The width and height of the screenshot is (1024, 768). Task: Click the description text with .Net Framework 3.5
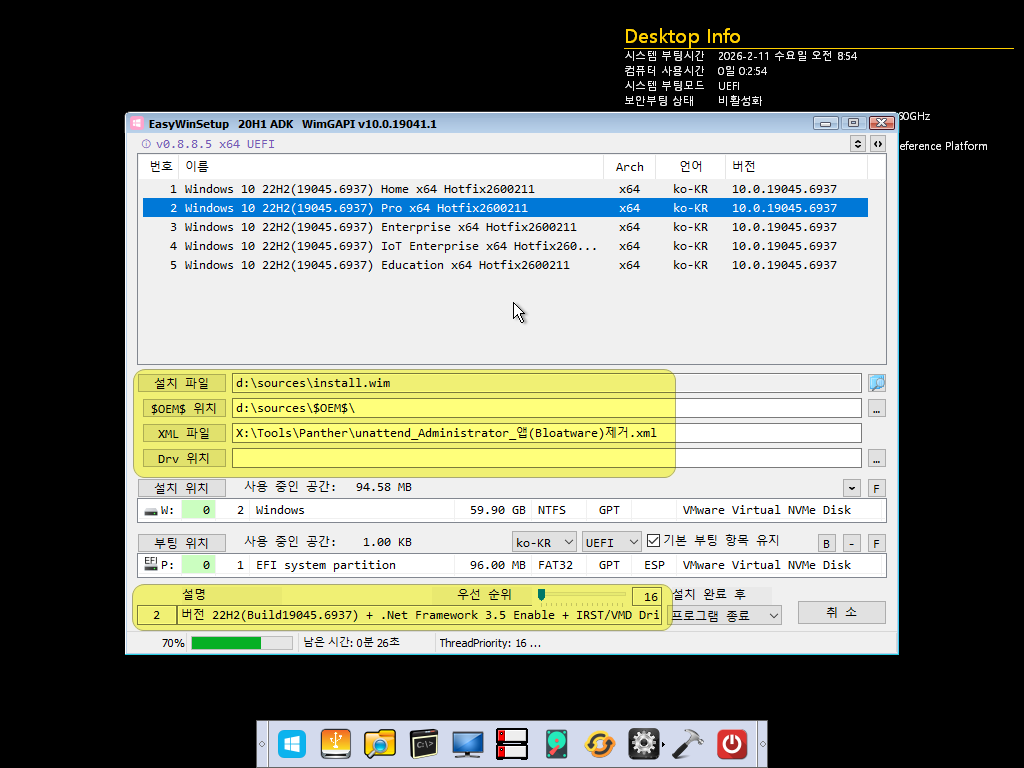tap(419, 615)
